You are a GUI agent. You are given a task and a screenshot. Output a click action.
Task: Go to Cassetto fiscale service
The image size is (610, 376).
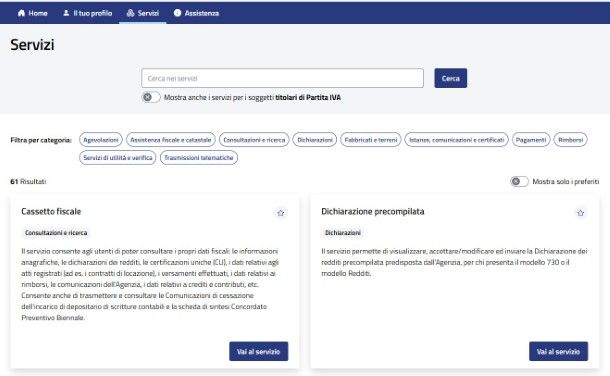point(258,352)
